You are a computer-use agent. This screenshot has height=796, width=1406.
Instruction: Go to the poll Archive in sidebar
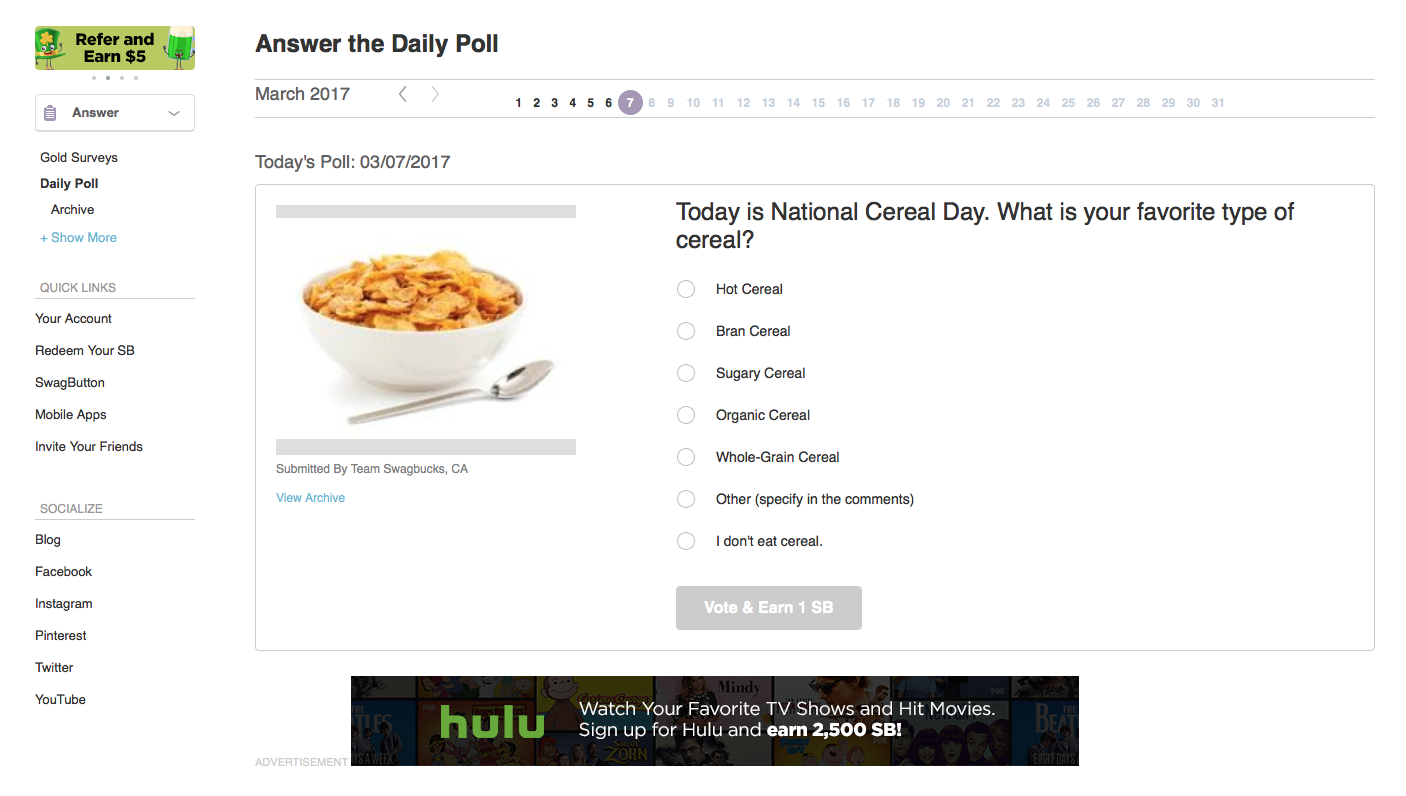pyautogui.click(x=72, y=210)
